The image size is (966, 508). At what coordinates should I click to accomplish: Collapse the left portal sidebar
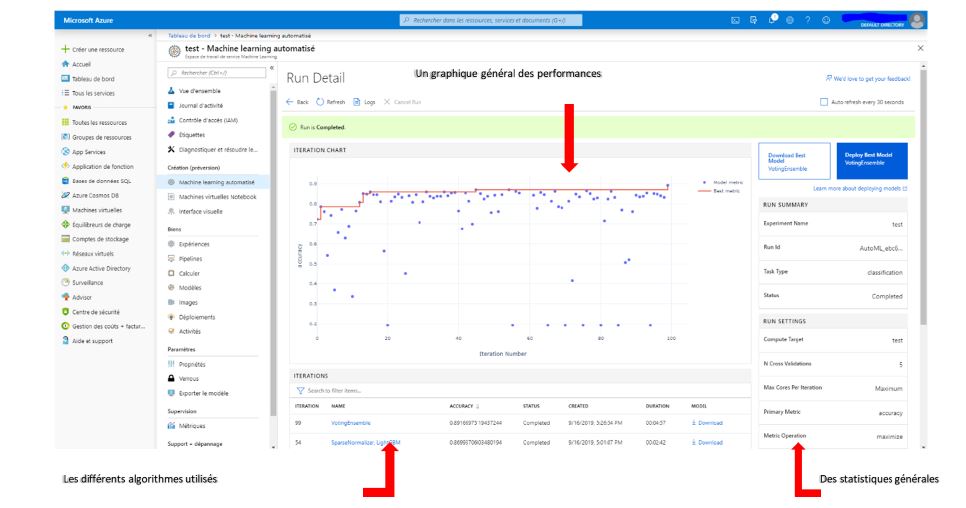(150, 36)
